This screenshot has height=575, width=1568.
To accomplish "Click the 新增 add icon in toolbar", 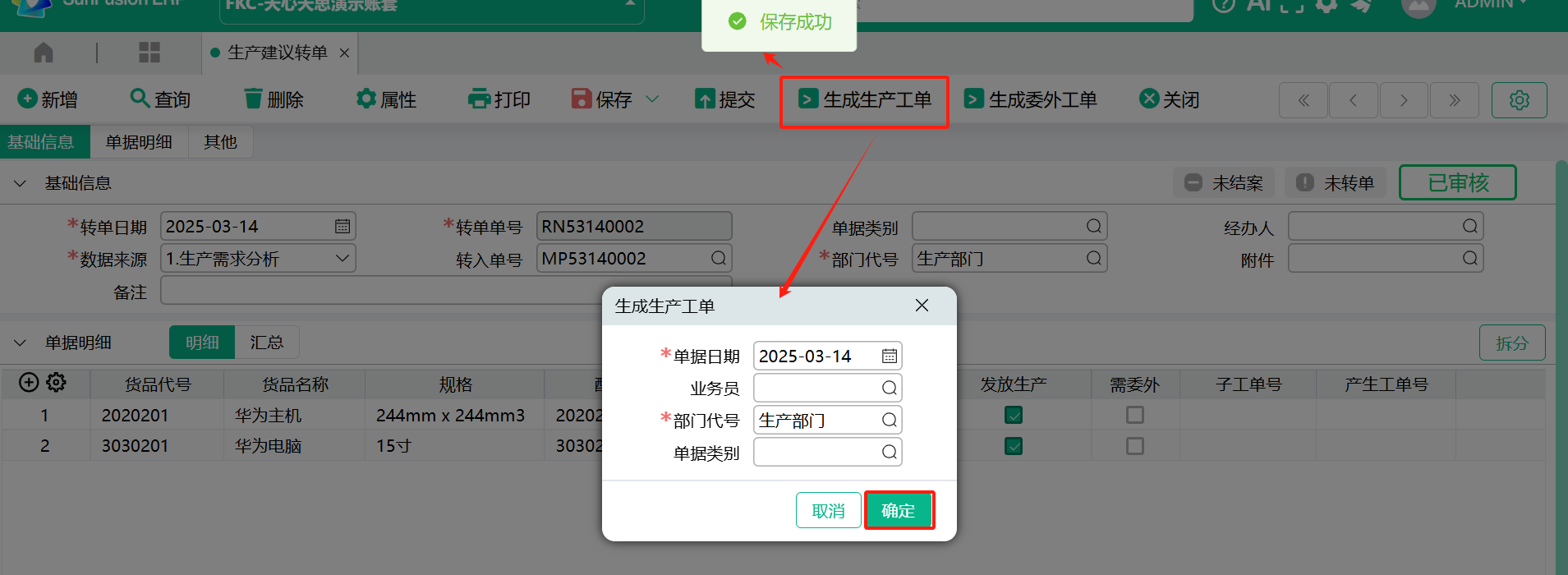I will pyautogui.click(x=27, y=99).
